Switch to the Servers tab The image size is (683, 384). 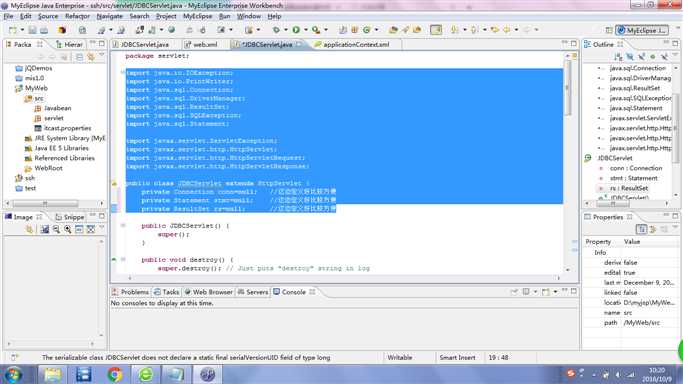[x=253, y=292]
